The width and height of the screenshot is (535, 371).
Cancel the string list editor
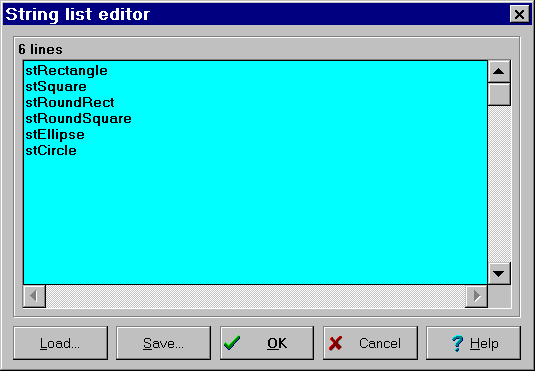tap(370, 343)
